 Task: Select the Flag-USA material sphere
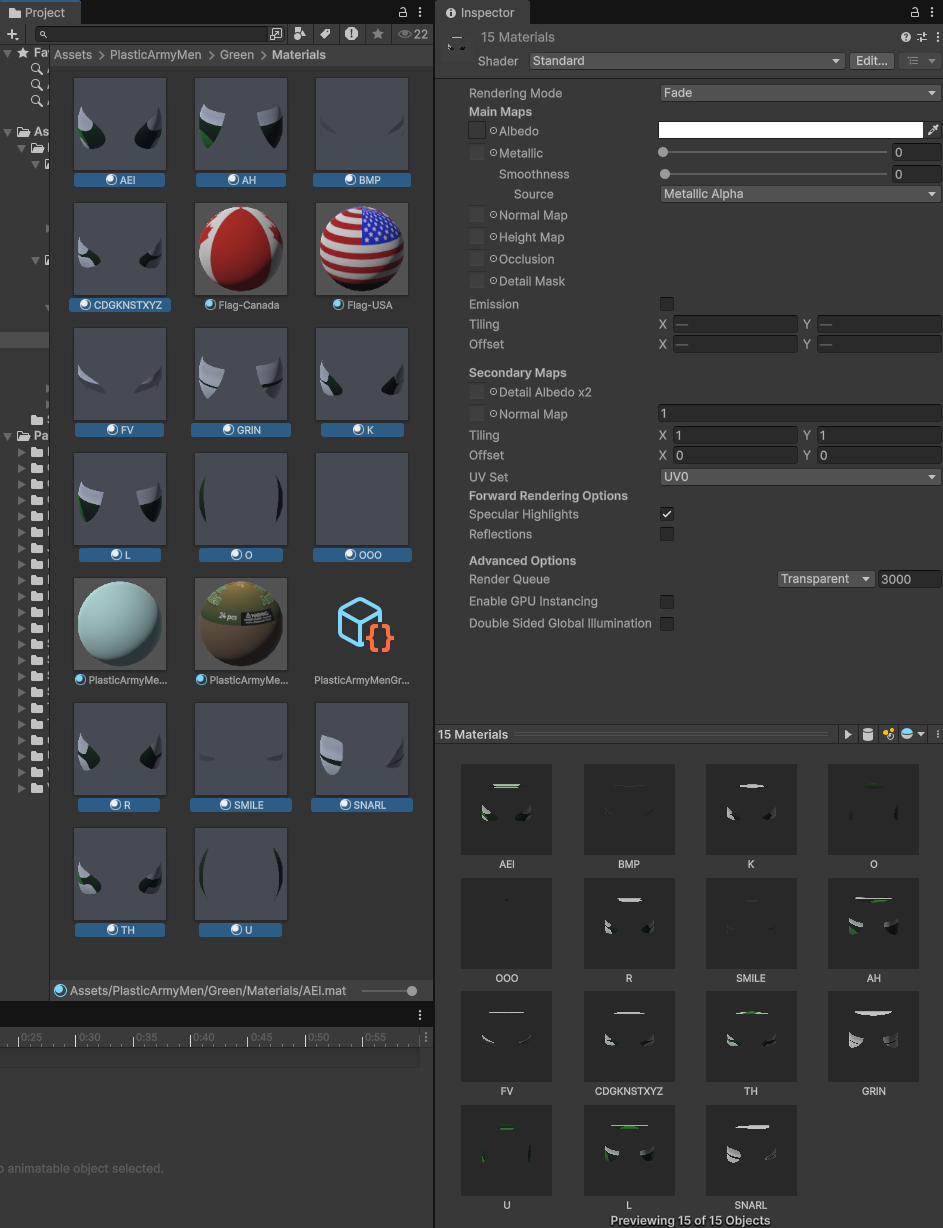click(x=362, y=250)
